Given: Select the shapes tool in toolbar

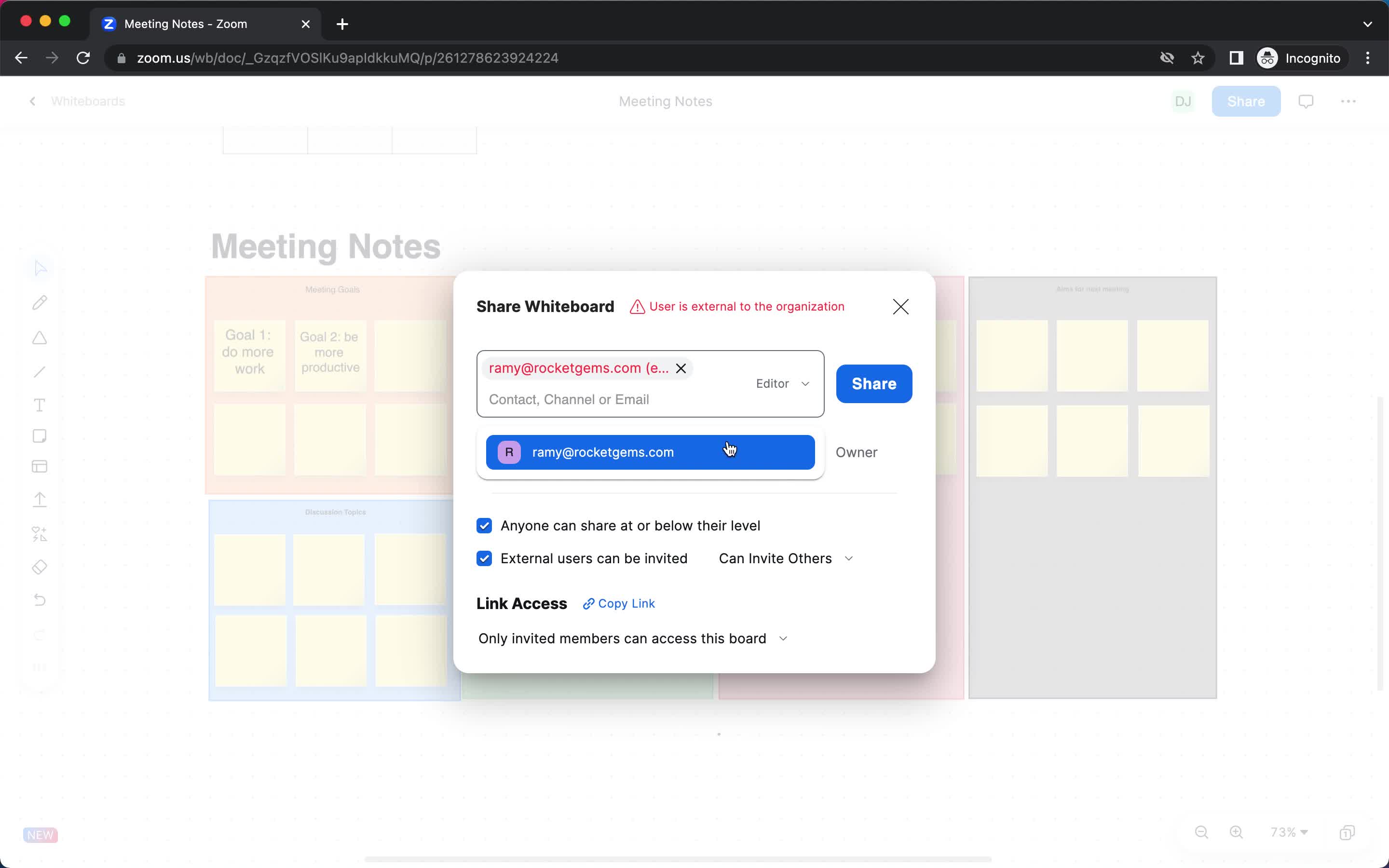Looking at the screenshot, I should click(40, 337).
